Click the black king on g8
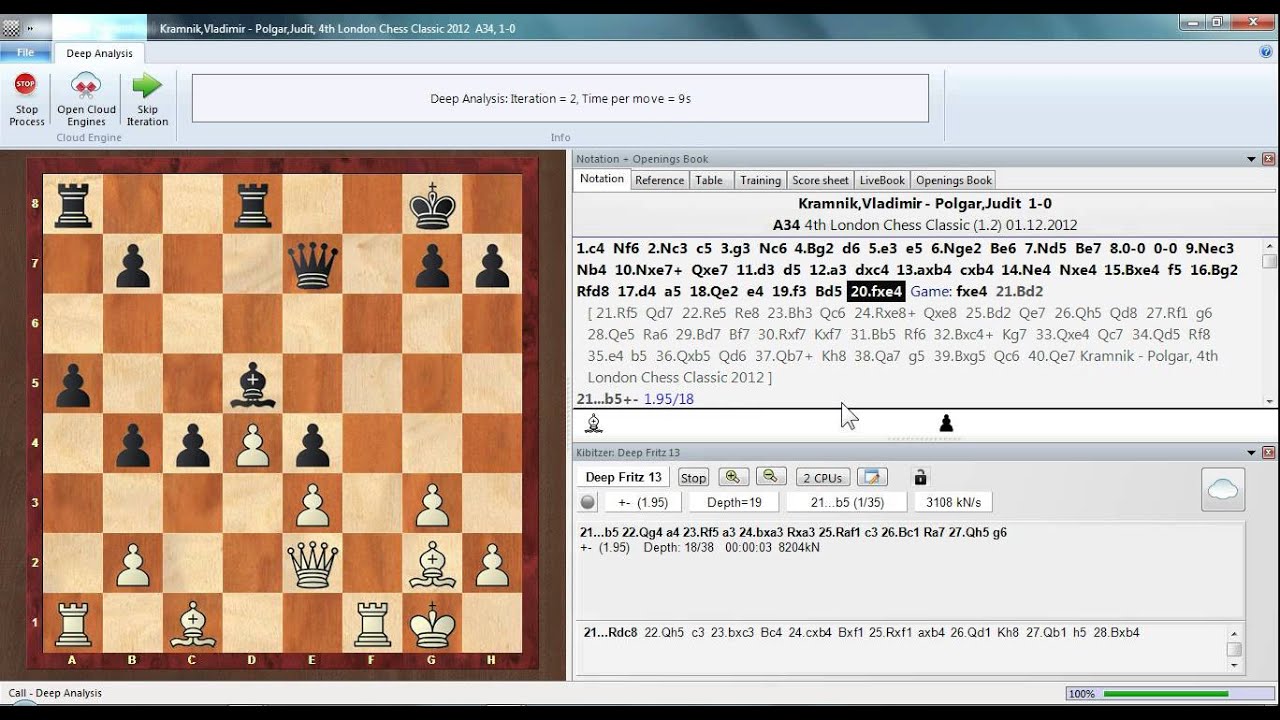 click(432, 205)
